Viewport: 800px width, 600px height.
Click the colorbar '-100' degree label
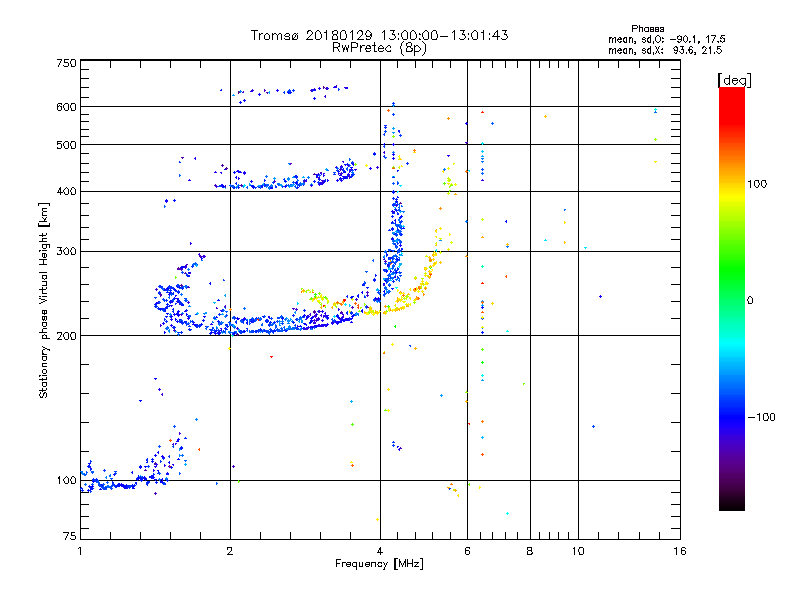tap(761, 417)
